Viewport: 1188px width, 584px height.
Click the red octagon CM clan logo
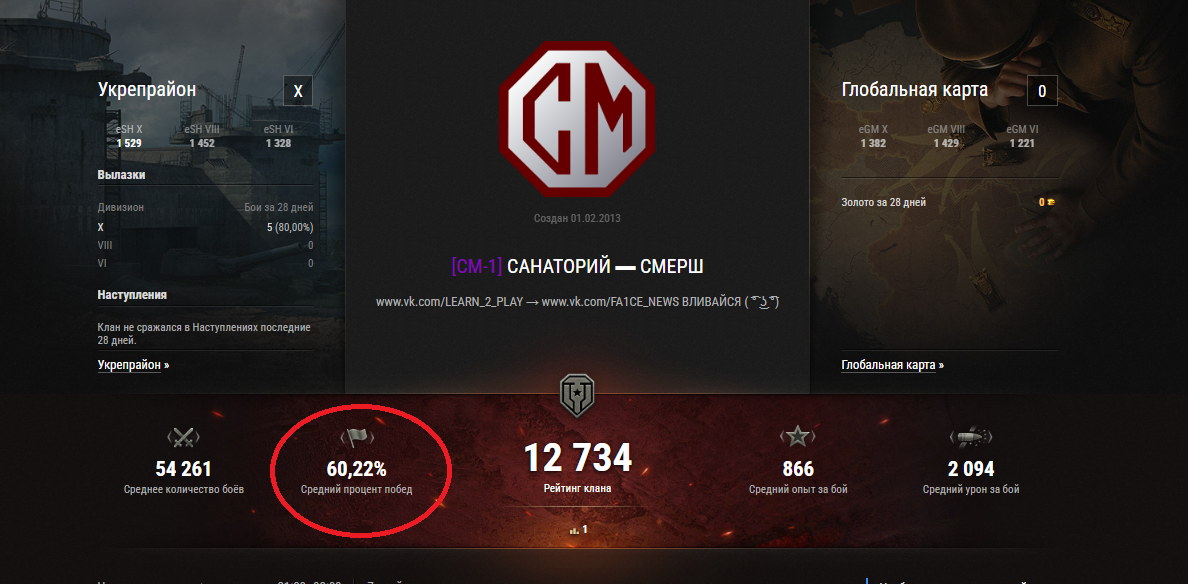577,119
